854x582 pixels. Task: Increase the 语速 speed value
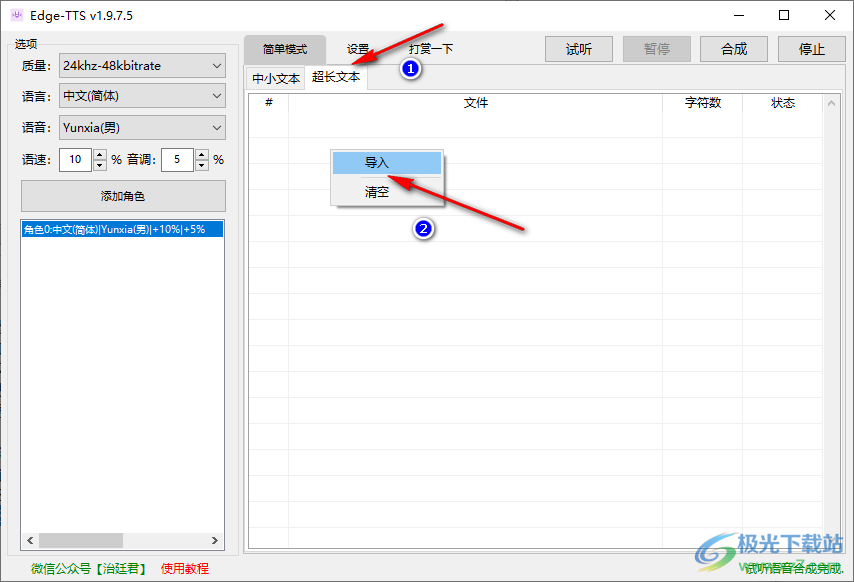tap(100, 154)
